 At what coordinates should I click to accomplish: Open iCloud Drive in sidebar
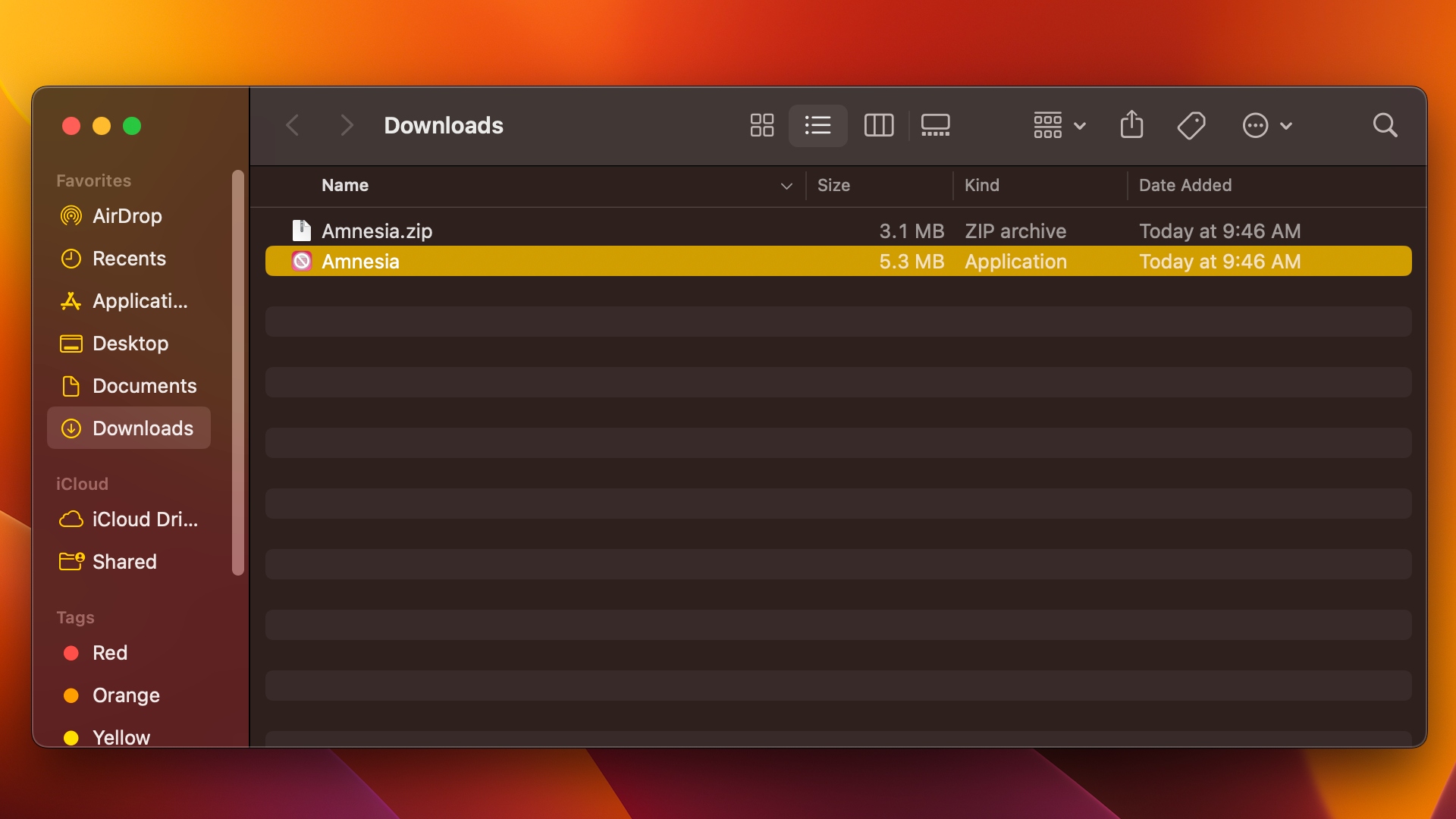click(x=129, y=519)
